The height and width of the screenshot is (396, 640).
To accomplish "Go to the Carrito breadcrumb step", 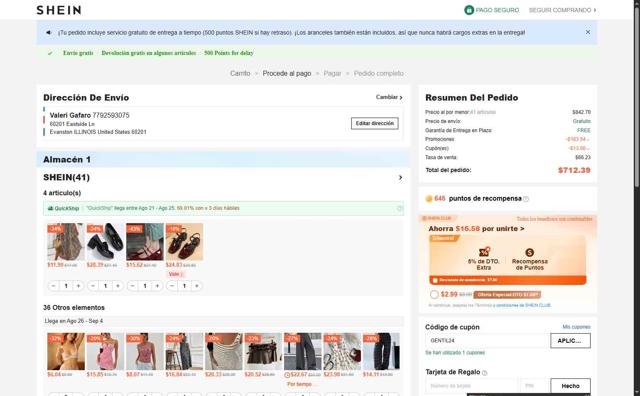I will [240, 73].
